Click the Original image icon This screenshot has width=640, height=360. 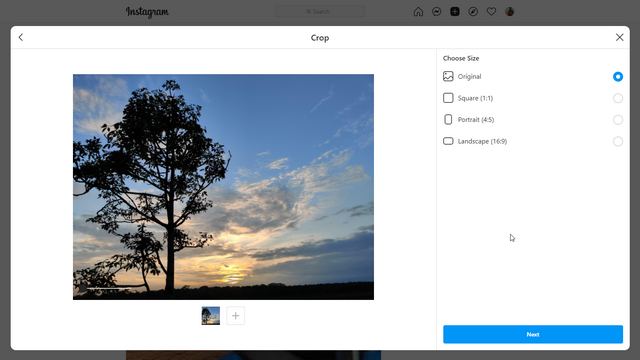click(x=448, y=76)
